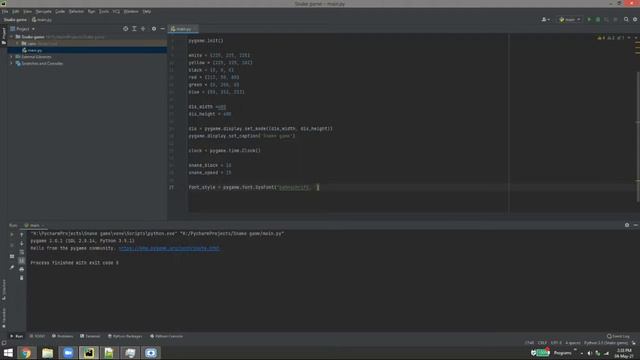Click Snake game breadcrumb in navigation bar
Image resolution: width=640 pixels, height=360 pixels.
[15, 20]
